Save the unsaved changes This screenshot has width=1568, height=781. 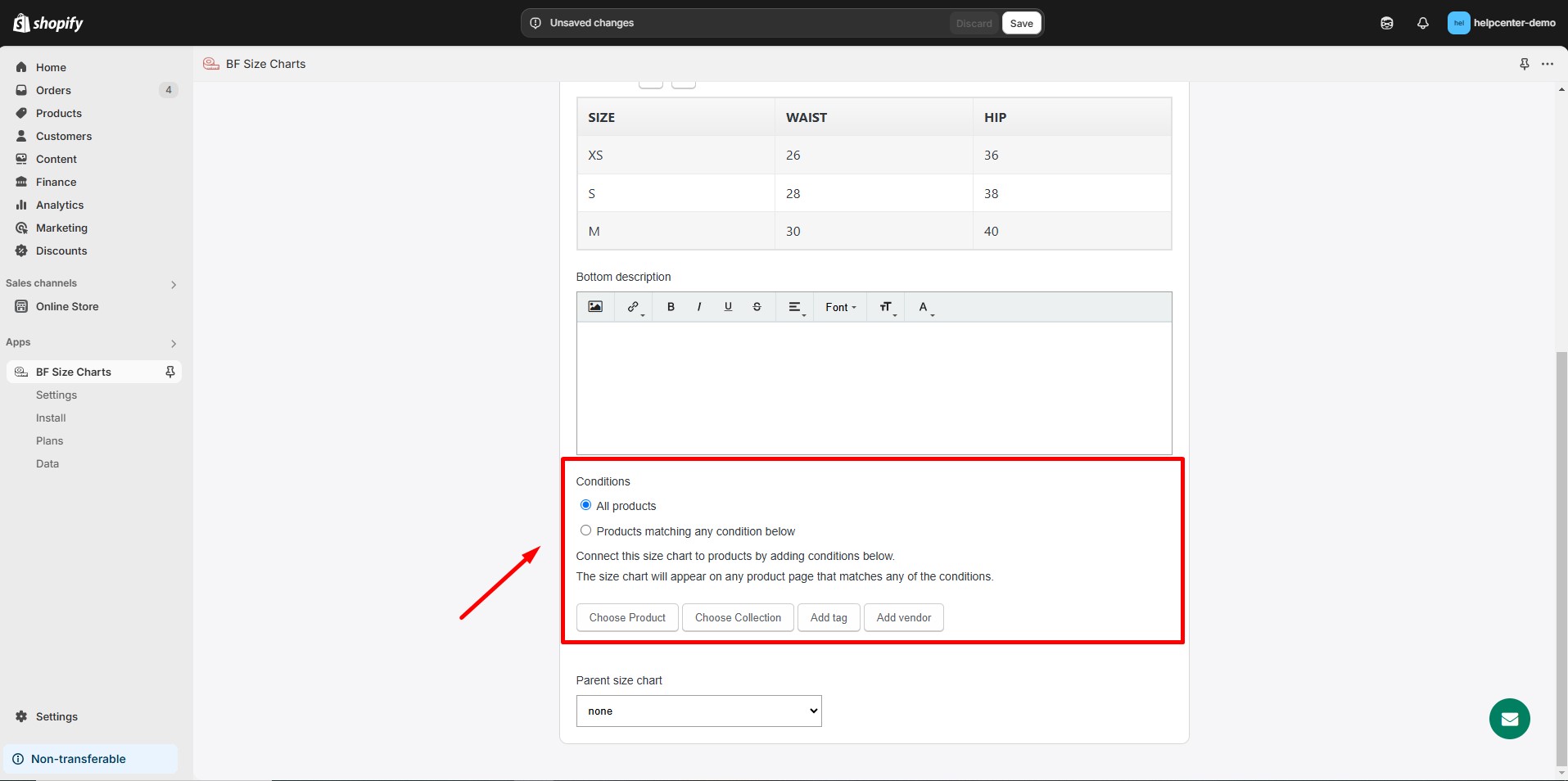tap(1021, 23)
